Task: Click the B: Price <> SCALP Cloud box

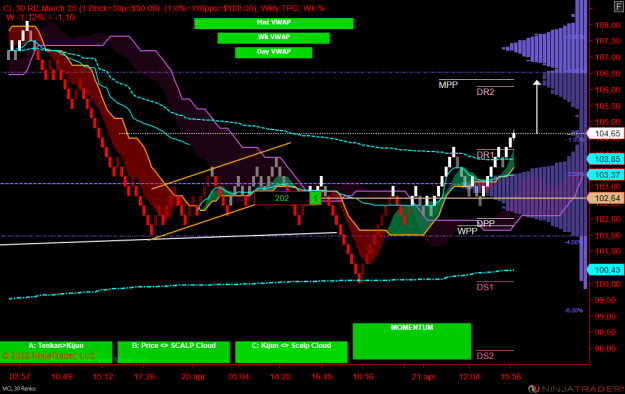Action: click(x=174, y=352)
